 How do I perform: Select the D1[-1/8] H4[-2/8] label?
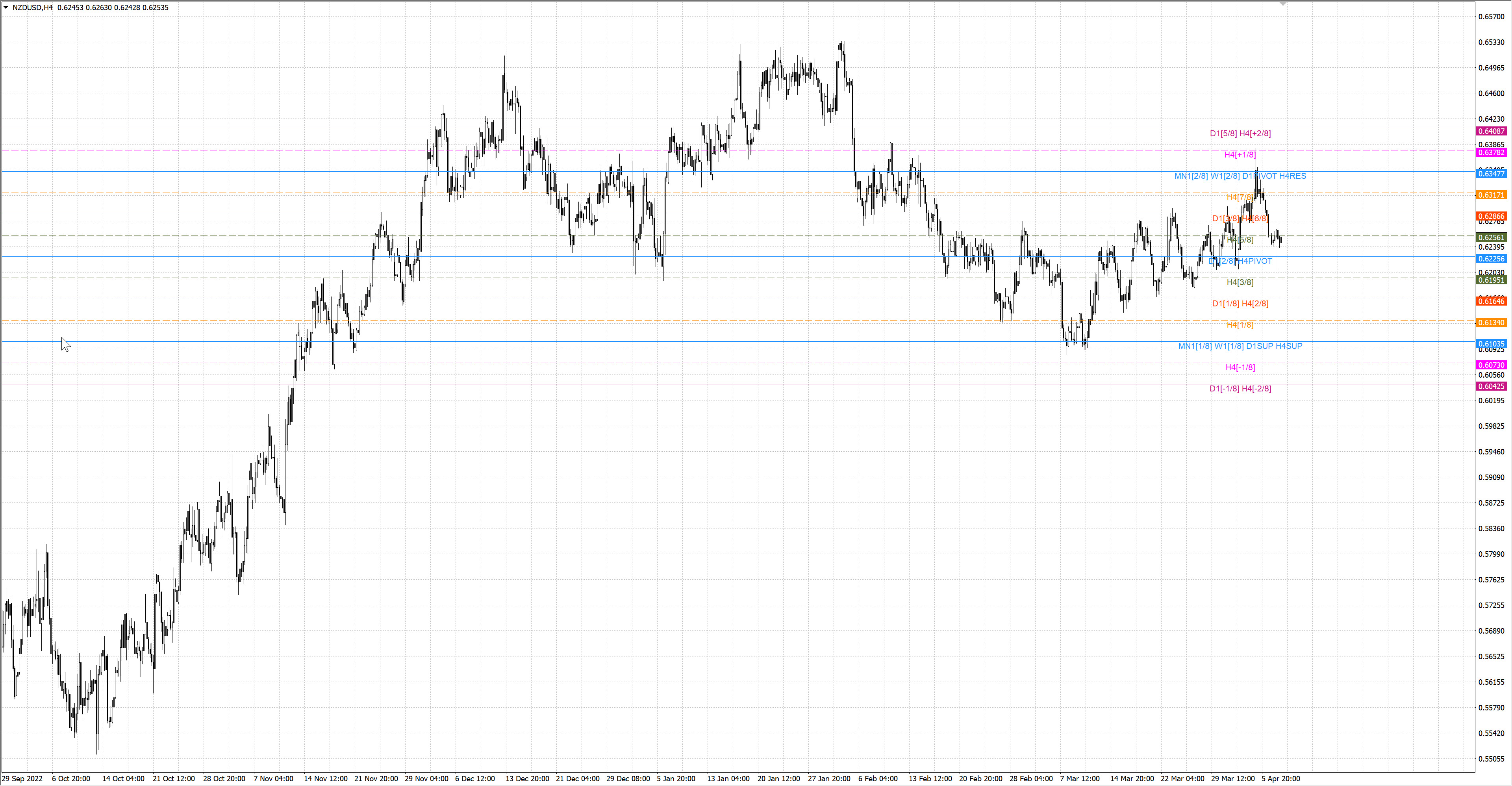tap(1240, 389)
